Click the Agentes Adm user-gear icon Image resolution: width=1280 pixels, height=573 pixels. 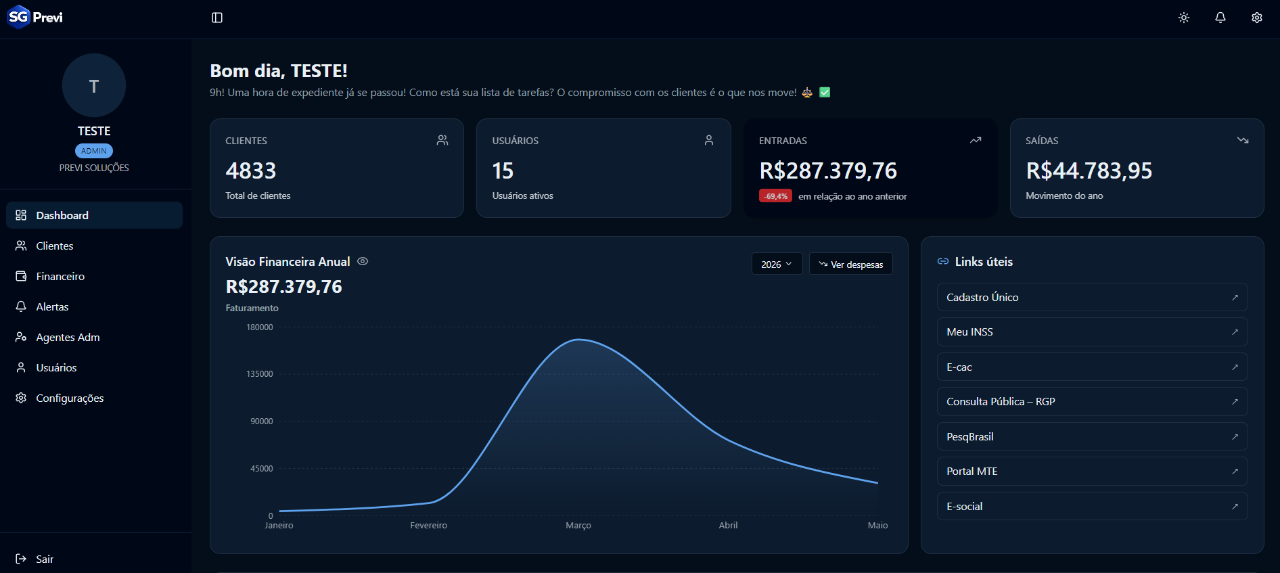point(21,337)
